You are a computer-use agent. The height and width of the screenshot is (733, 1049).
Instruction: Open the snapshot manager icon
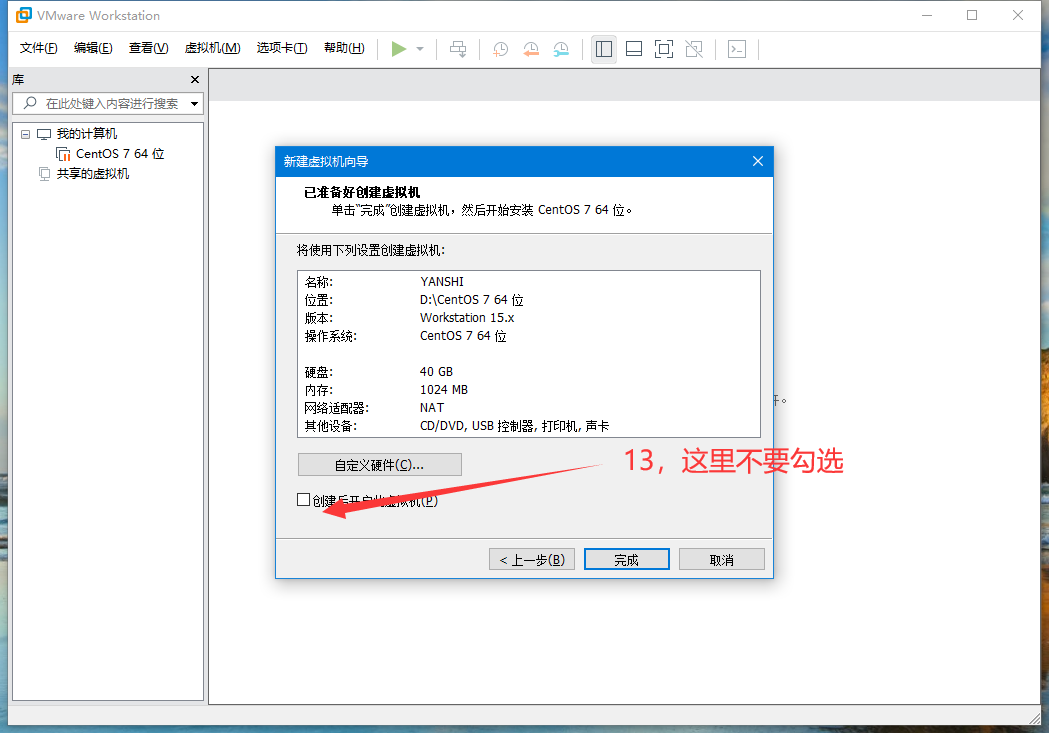click(x=562, y=49)
